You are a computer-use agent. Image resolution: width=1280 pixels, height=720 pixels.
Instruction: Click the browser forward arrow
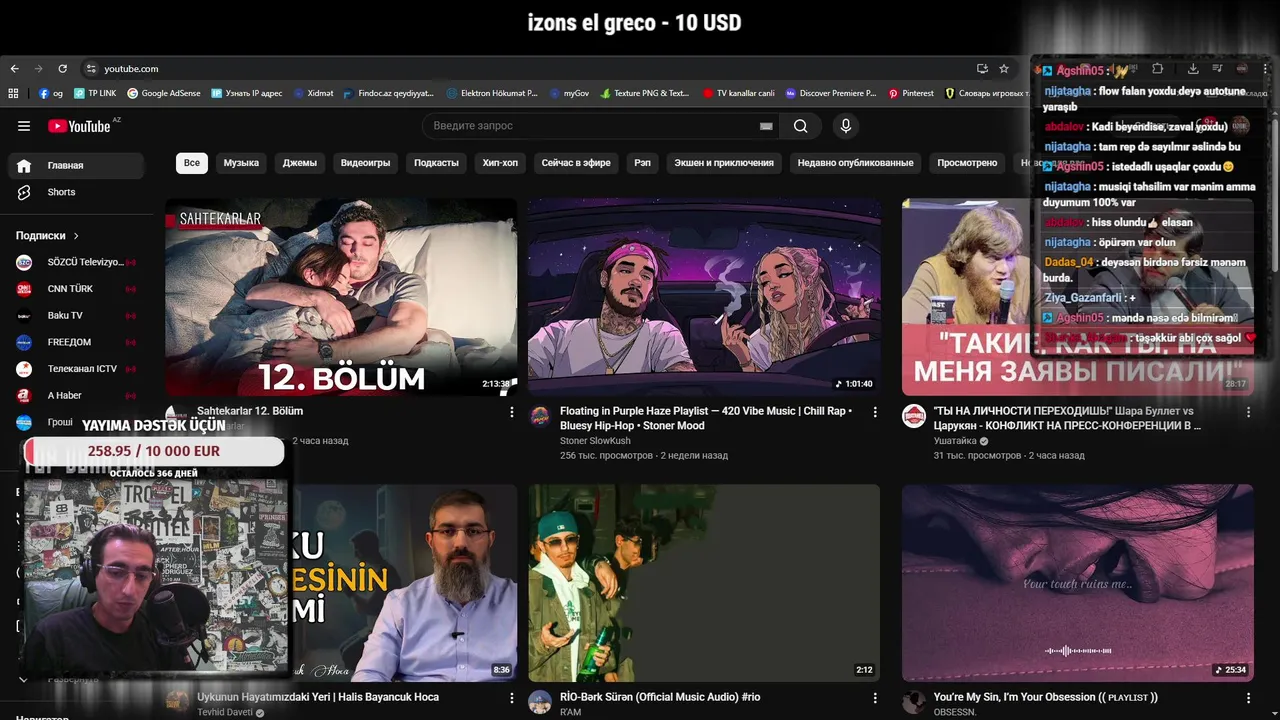[38, 69]
